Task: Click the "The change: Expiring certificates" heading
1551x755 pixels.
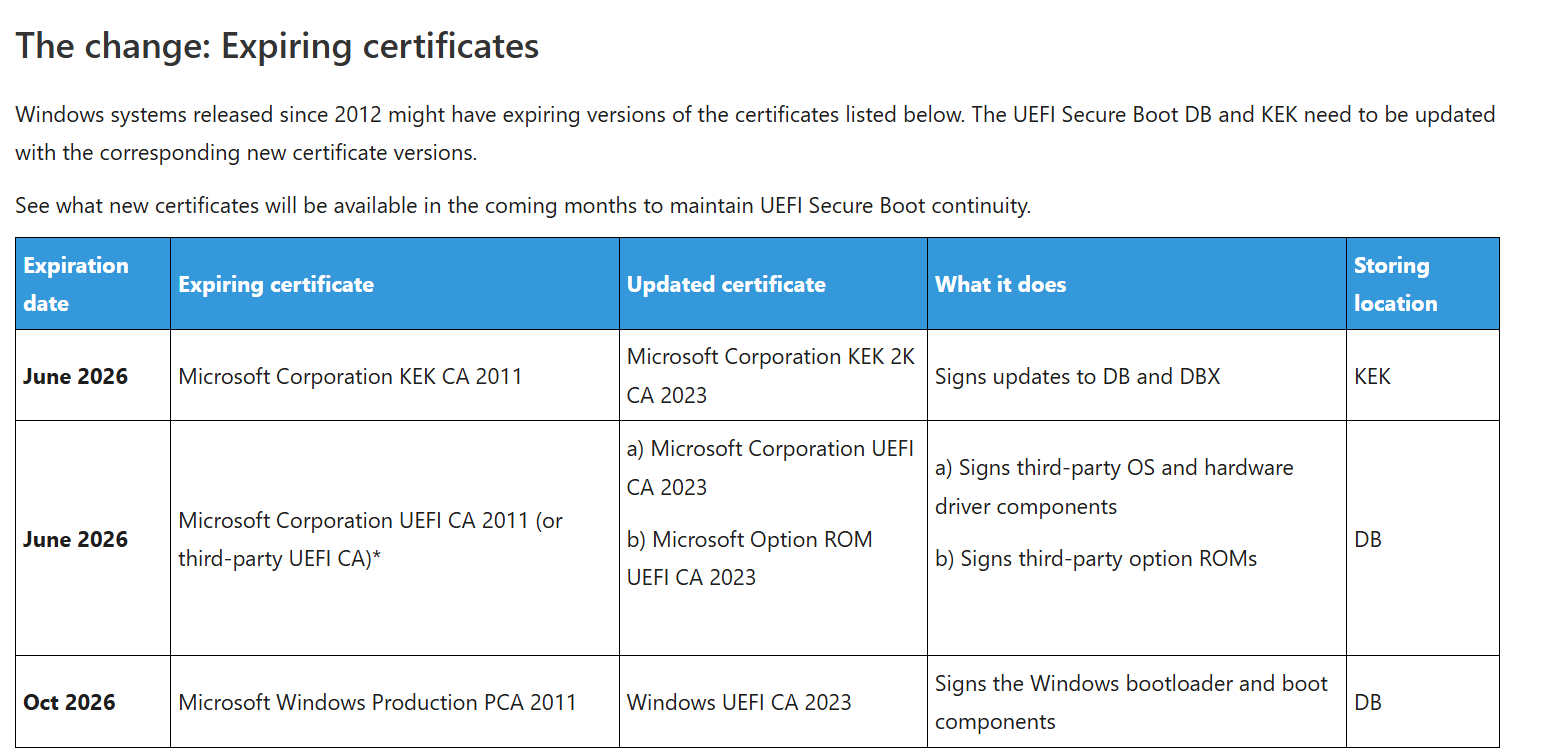Action: (277, 46)
